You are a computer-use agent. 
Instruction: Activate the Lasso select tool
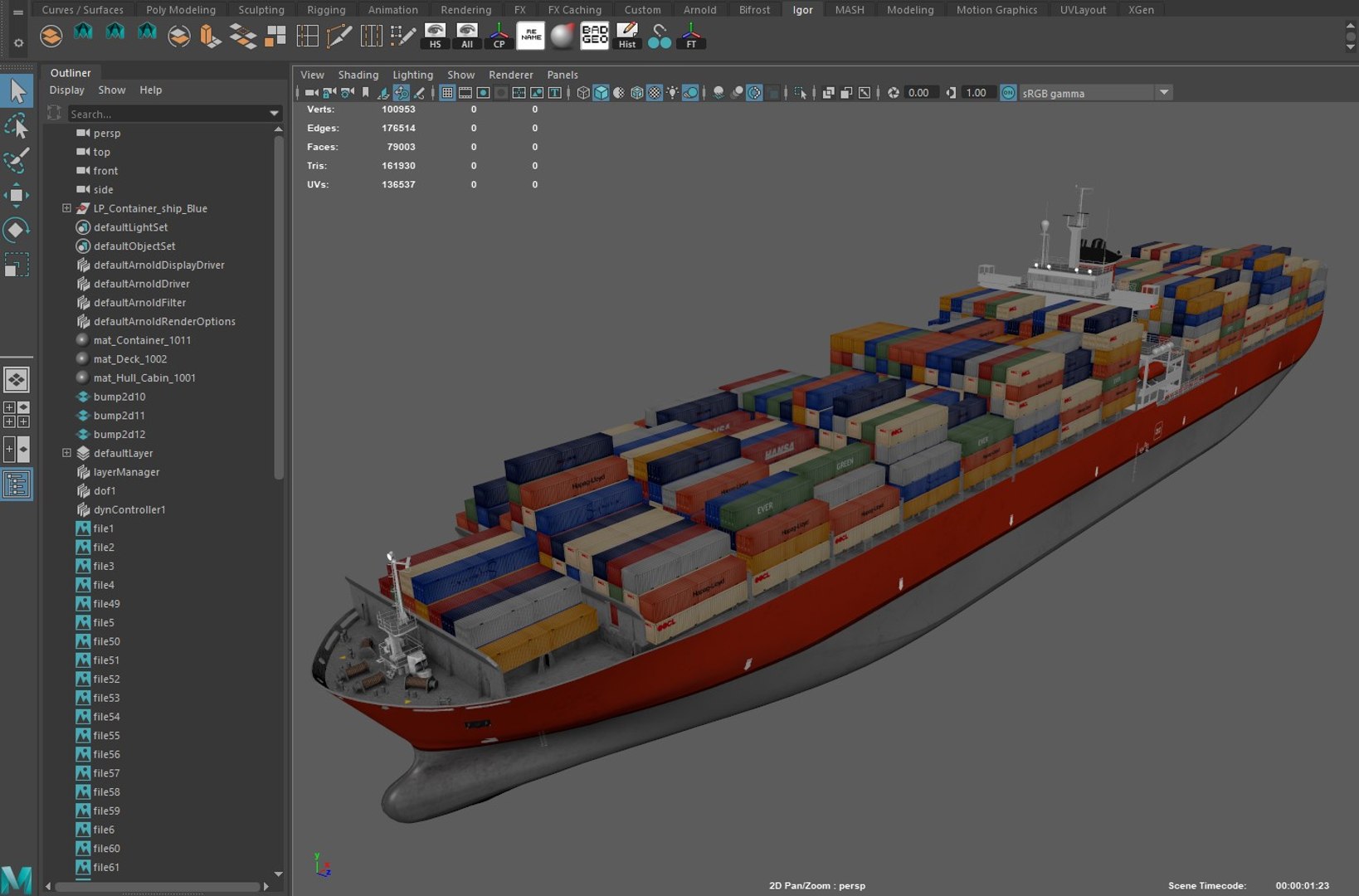17,126
